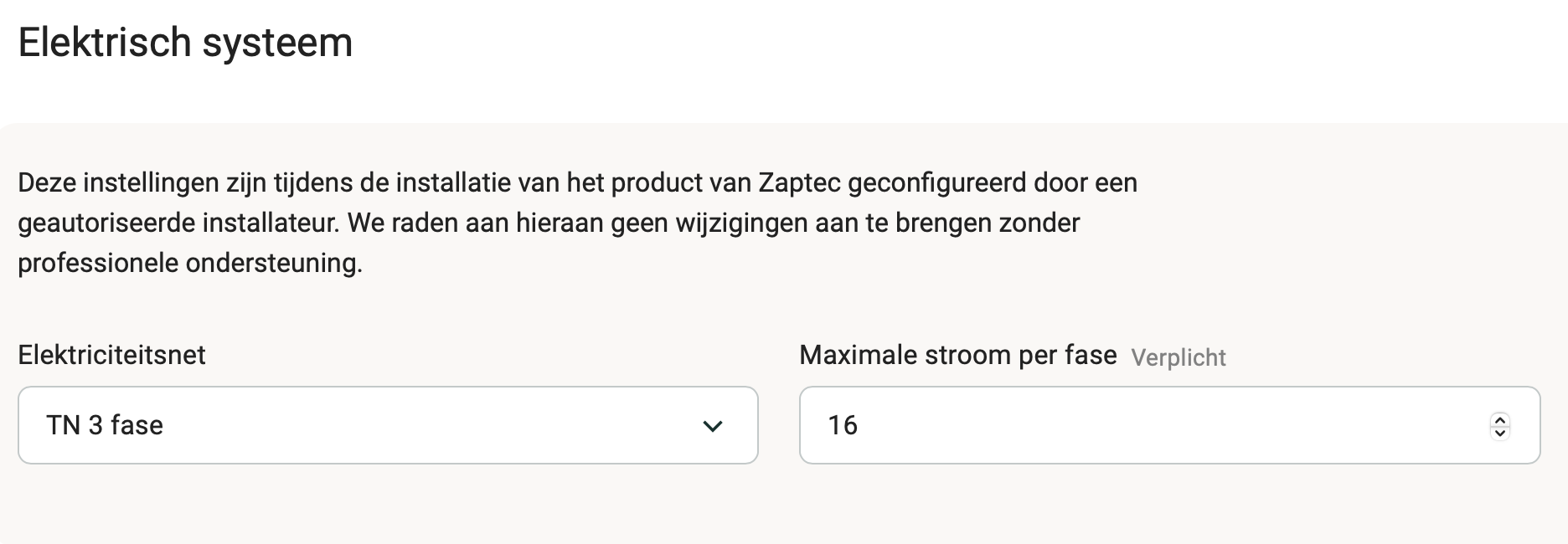
Task: Increase maximum current using the up stepper arrow
Action: click(1500, 419)
